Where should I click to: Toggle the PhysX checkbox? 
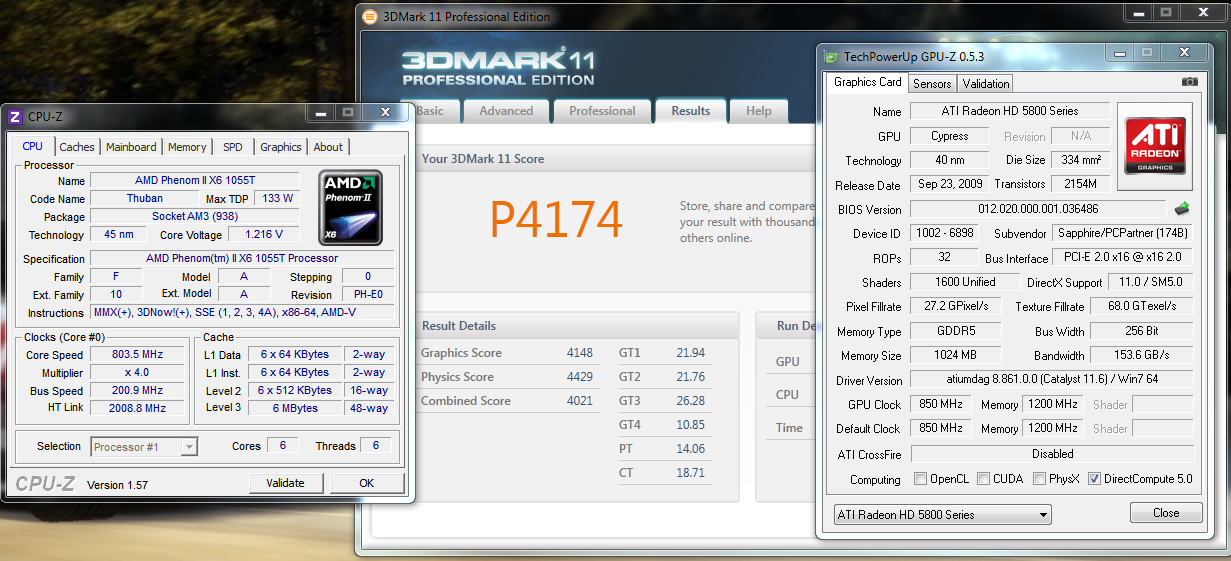(x=1039, y=479)
